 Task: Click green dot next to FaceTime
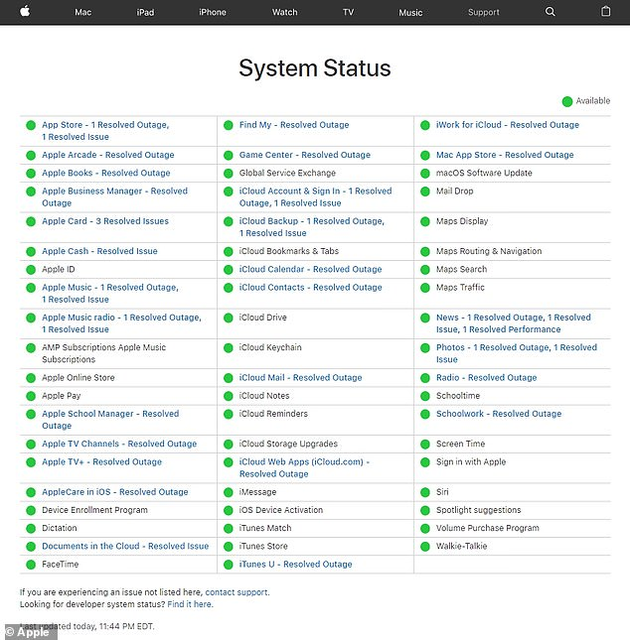pos(31,564)
